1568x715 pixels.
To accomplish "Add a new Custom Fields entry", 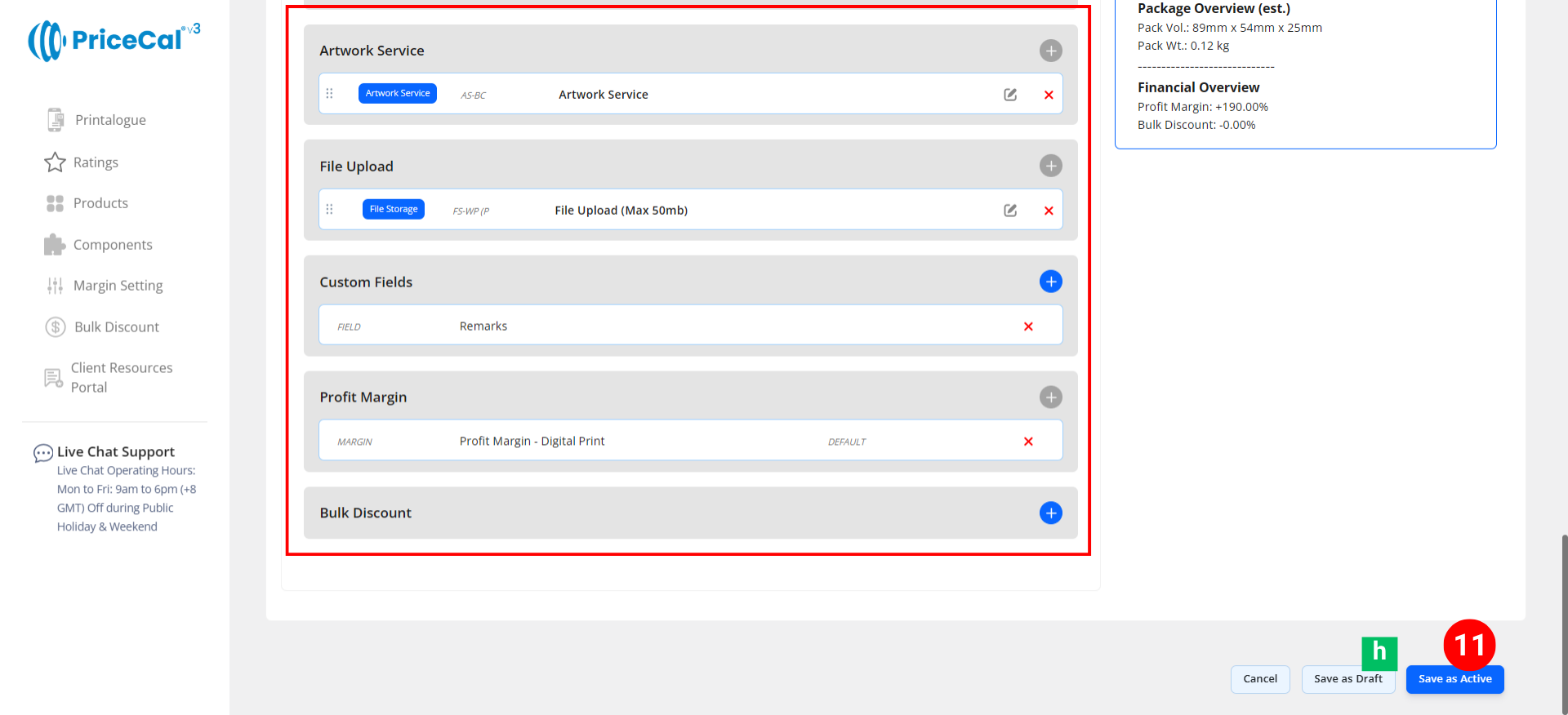I will point(1050,282).
